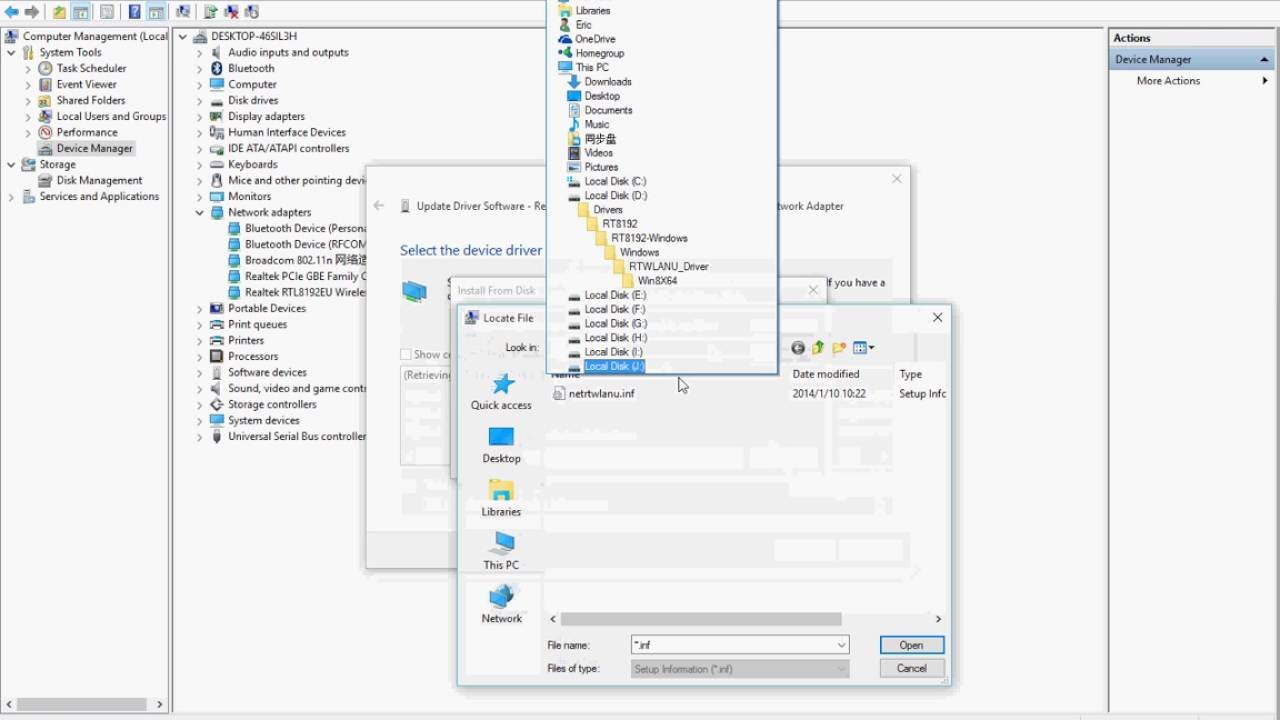Click Desktop in the places bar
This screenshot has height=720, width=1280.
click(501, 445)
